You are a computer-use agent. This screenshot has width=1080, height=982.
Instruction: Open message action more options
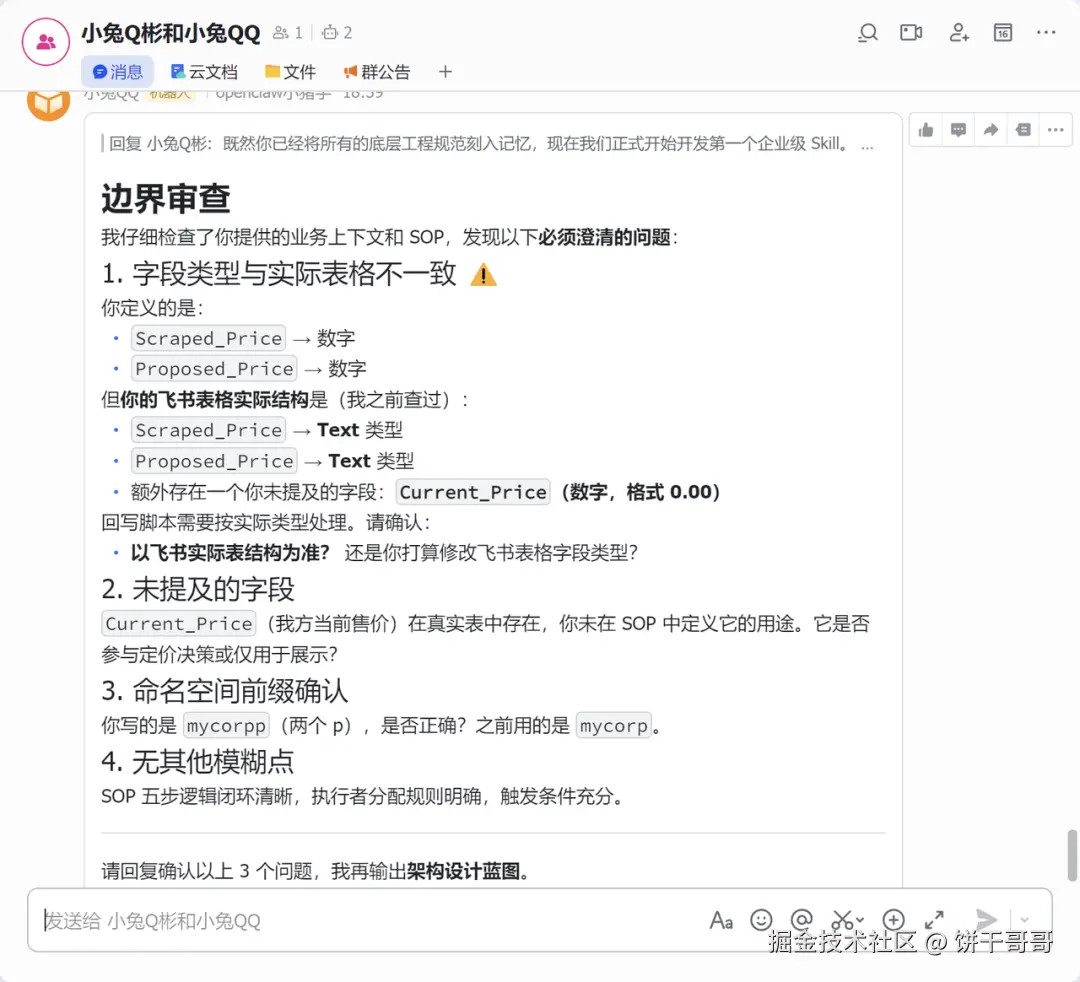(1055, 129)
